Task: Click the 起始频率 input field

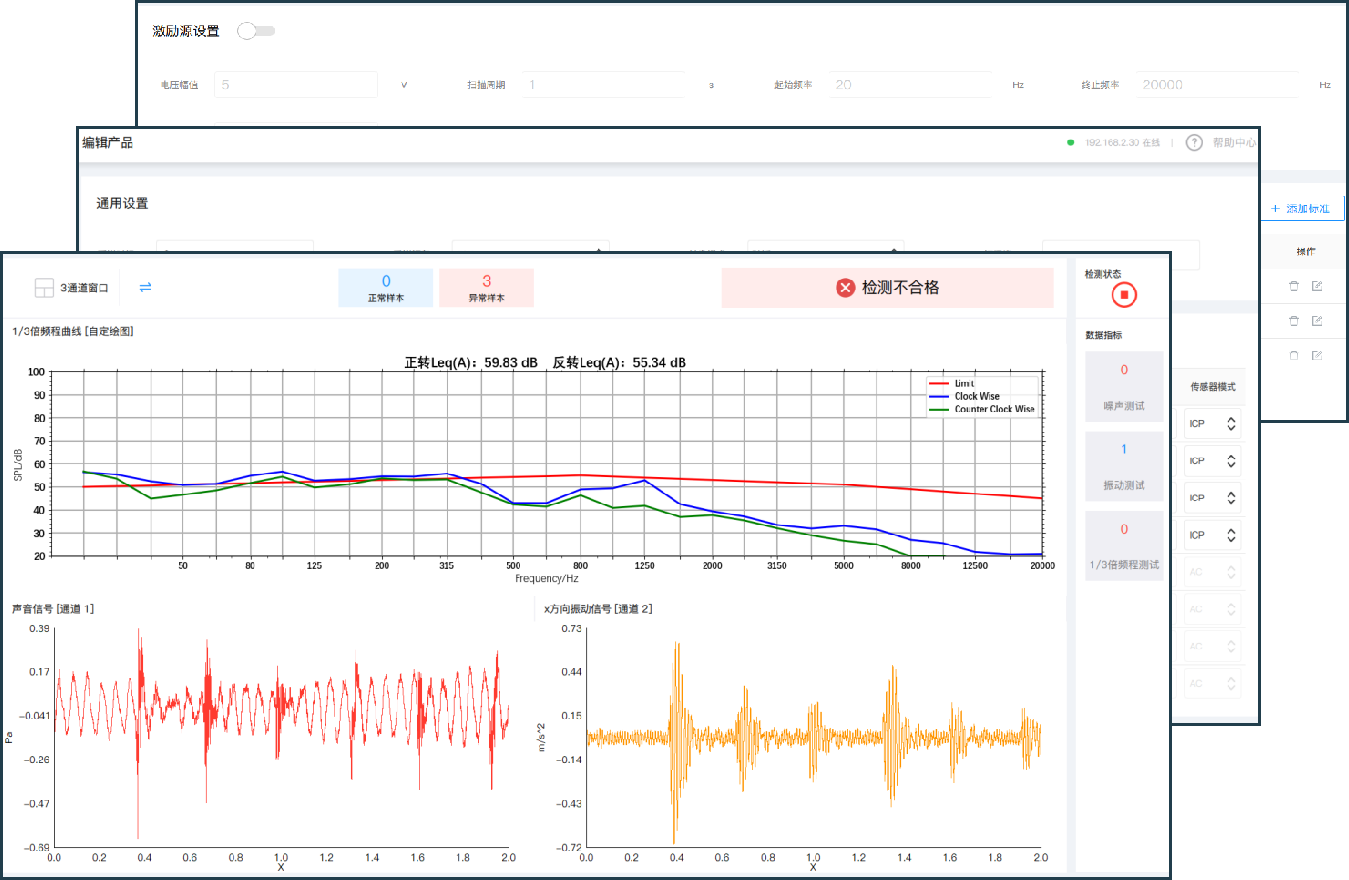Action: pos(909,85)
